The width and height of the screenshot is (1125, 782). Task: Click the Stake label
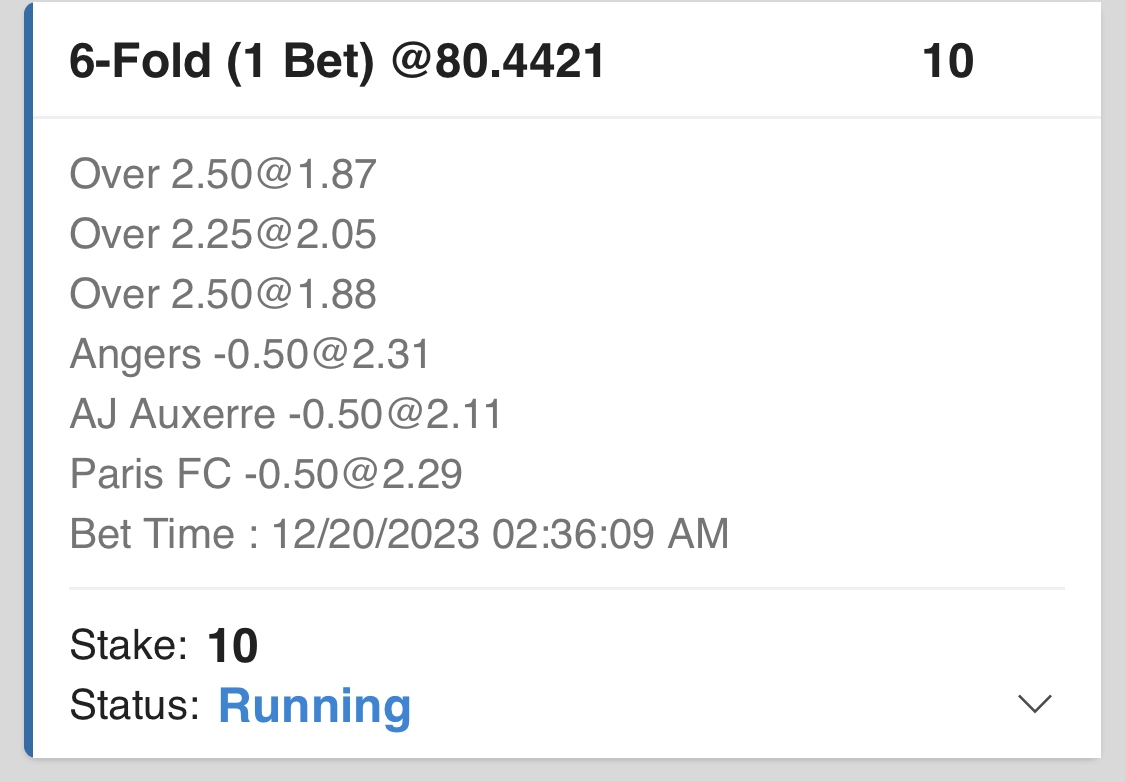pos(129,646)
